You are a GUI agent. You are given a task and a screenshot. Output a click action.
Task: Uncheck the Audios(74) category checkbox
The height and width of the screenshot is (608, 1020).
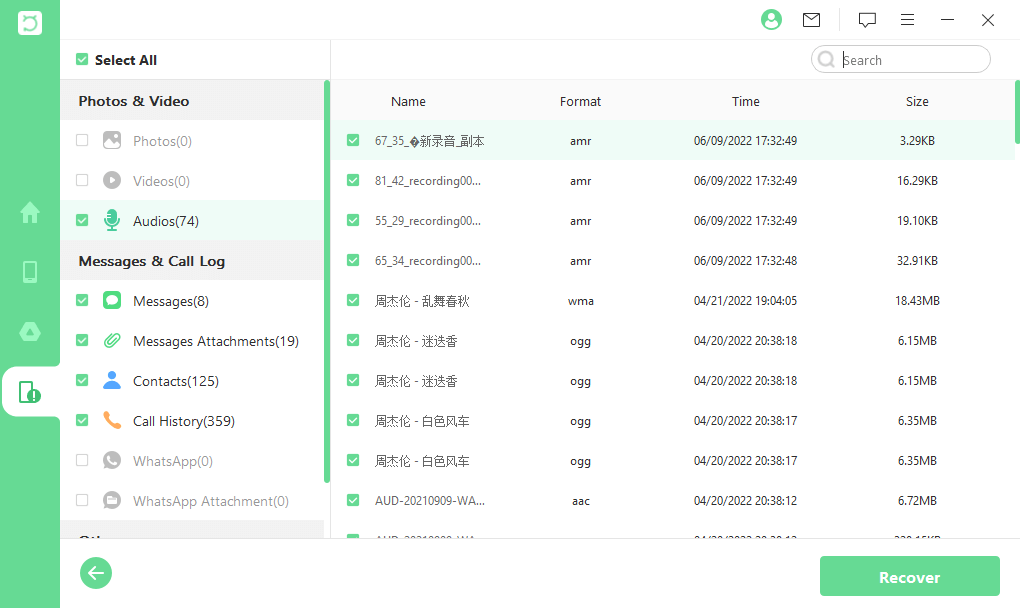[82, 221]
